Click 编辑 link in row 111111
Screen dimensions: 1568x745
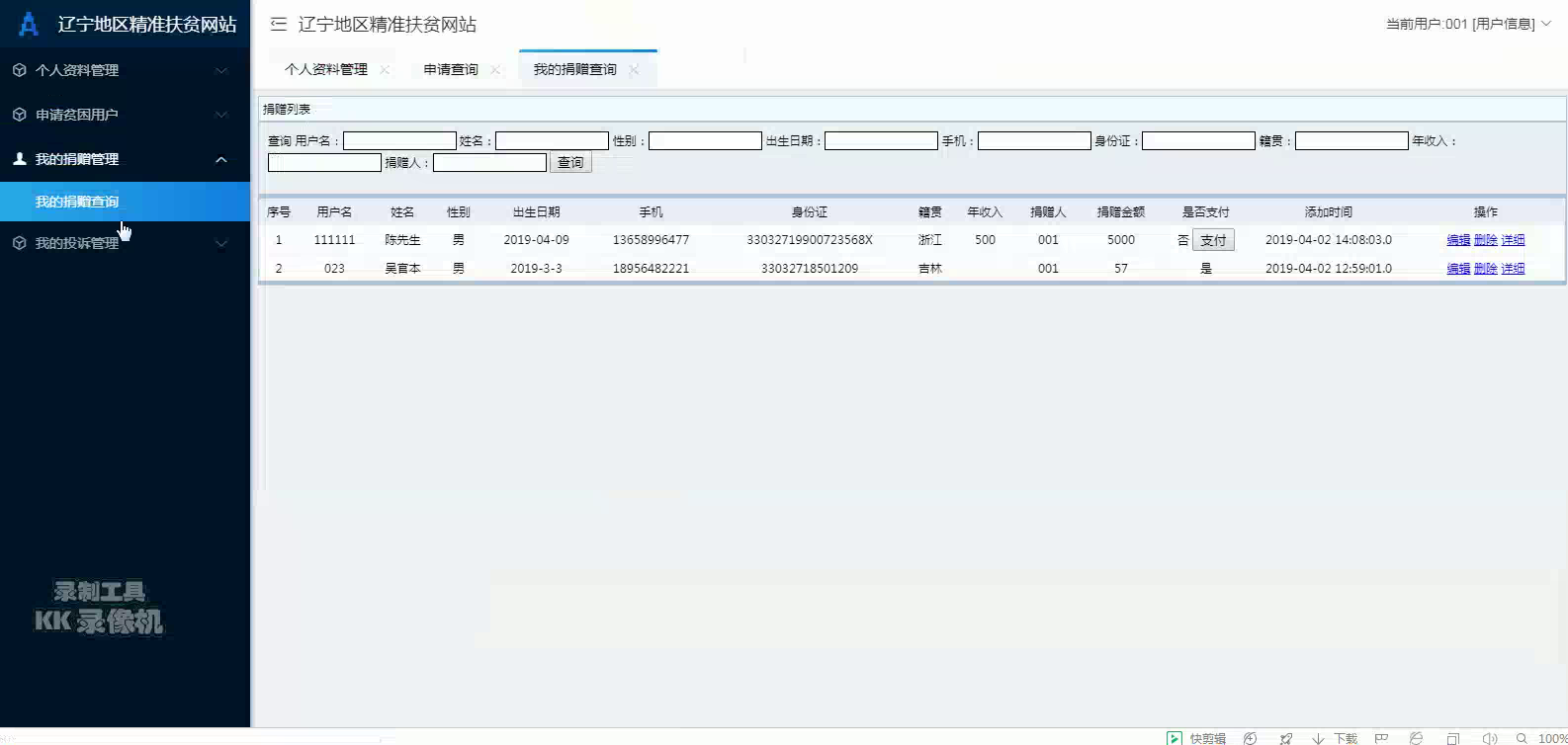[x=1458, y=240]
